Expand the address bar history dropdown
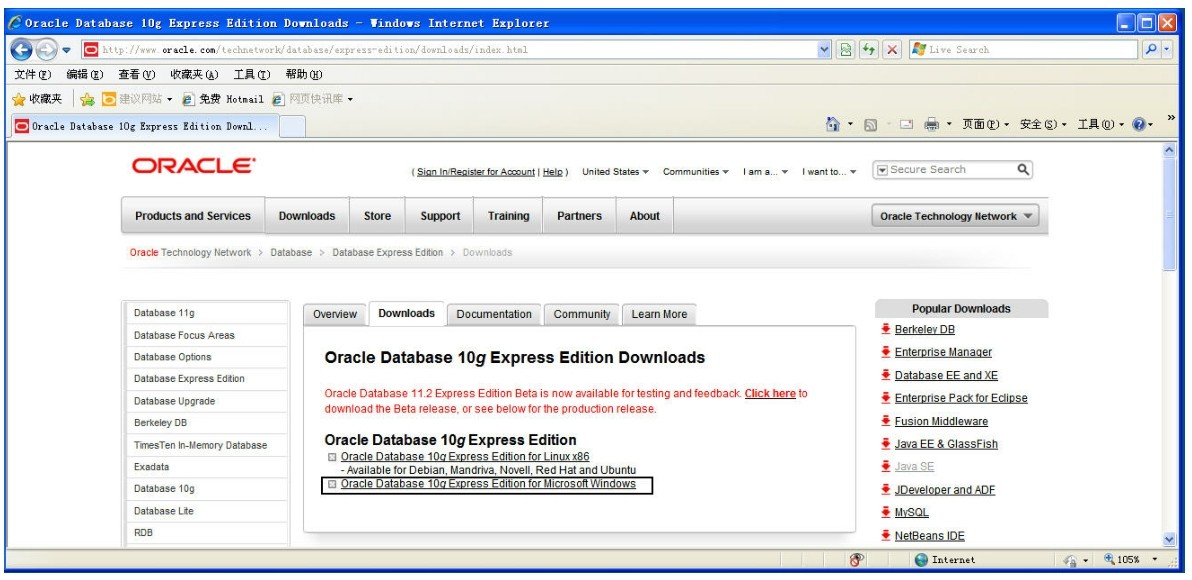1192x580 pixels. [825, 50]
